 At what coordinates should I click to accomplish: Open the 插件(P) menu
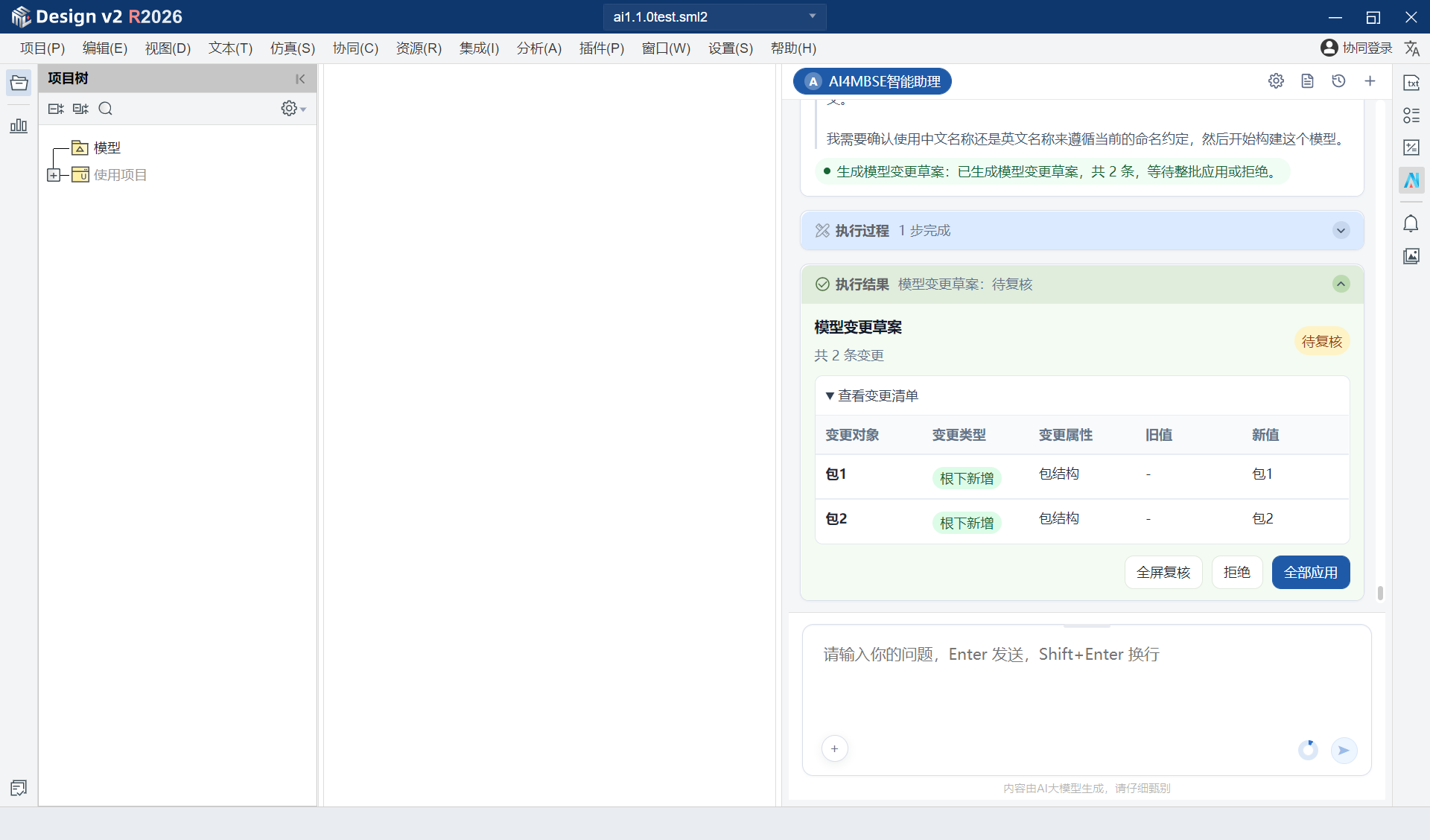coord(602,48)
